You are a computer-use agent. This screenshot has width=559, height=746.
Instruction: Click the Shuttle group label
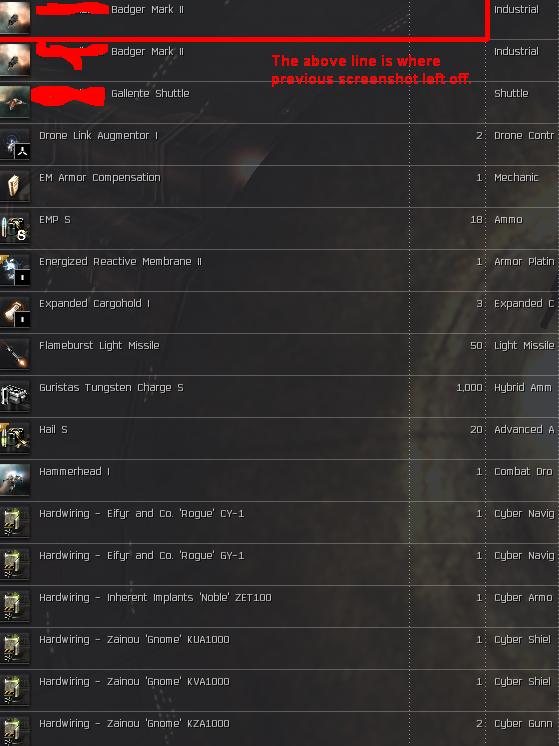tap(511, 93)
